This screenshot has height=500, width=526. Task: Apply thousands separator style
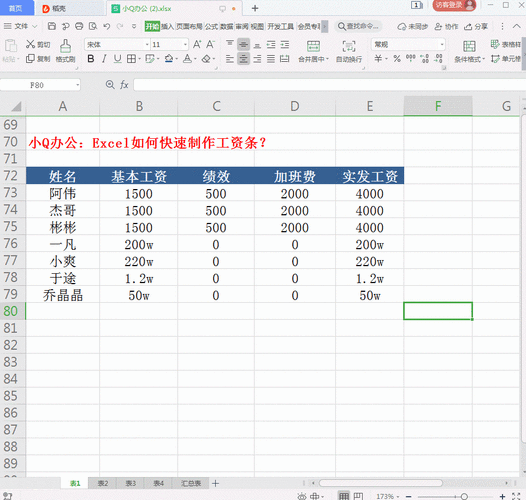pyautogui.click(x=411, y=59)
